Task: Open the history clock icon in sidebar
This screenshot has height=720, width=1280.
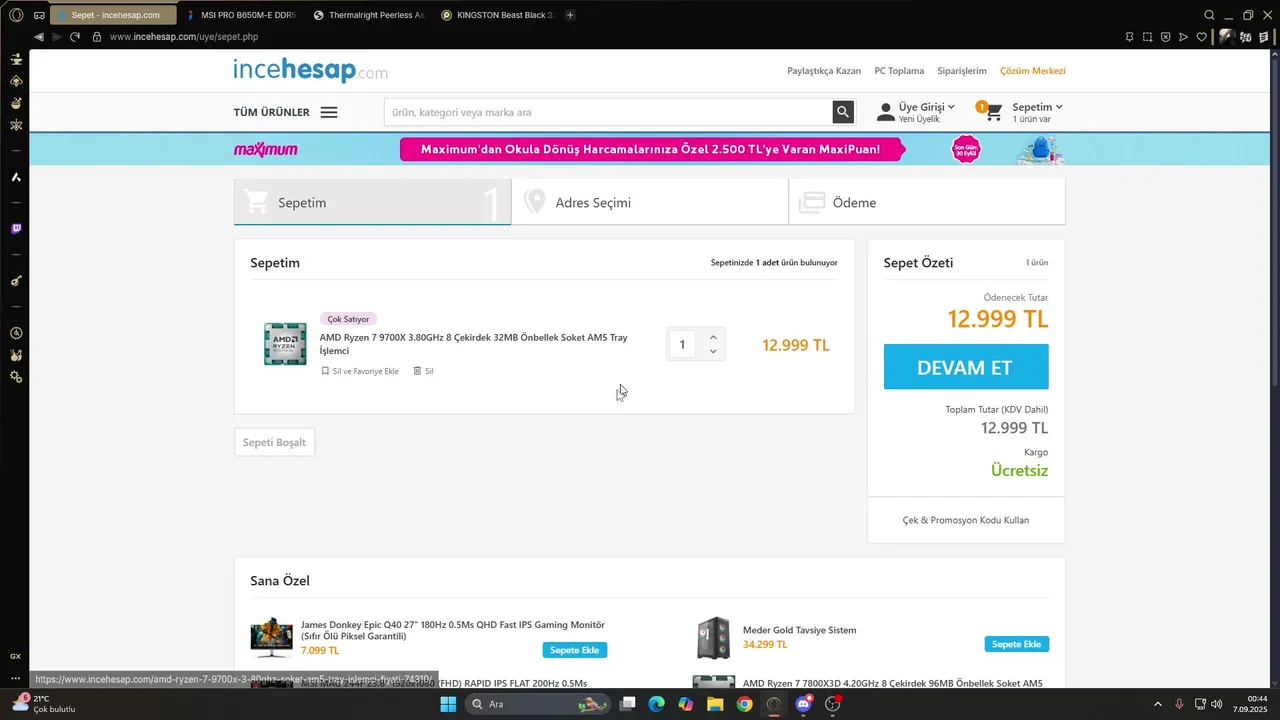Action: pos(16,333)
